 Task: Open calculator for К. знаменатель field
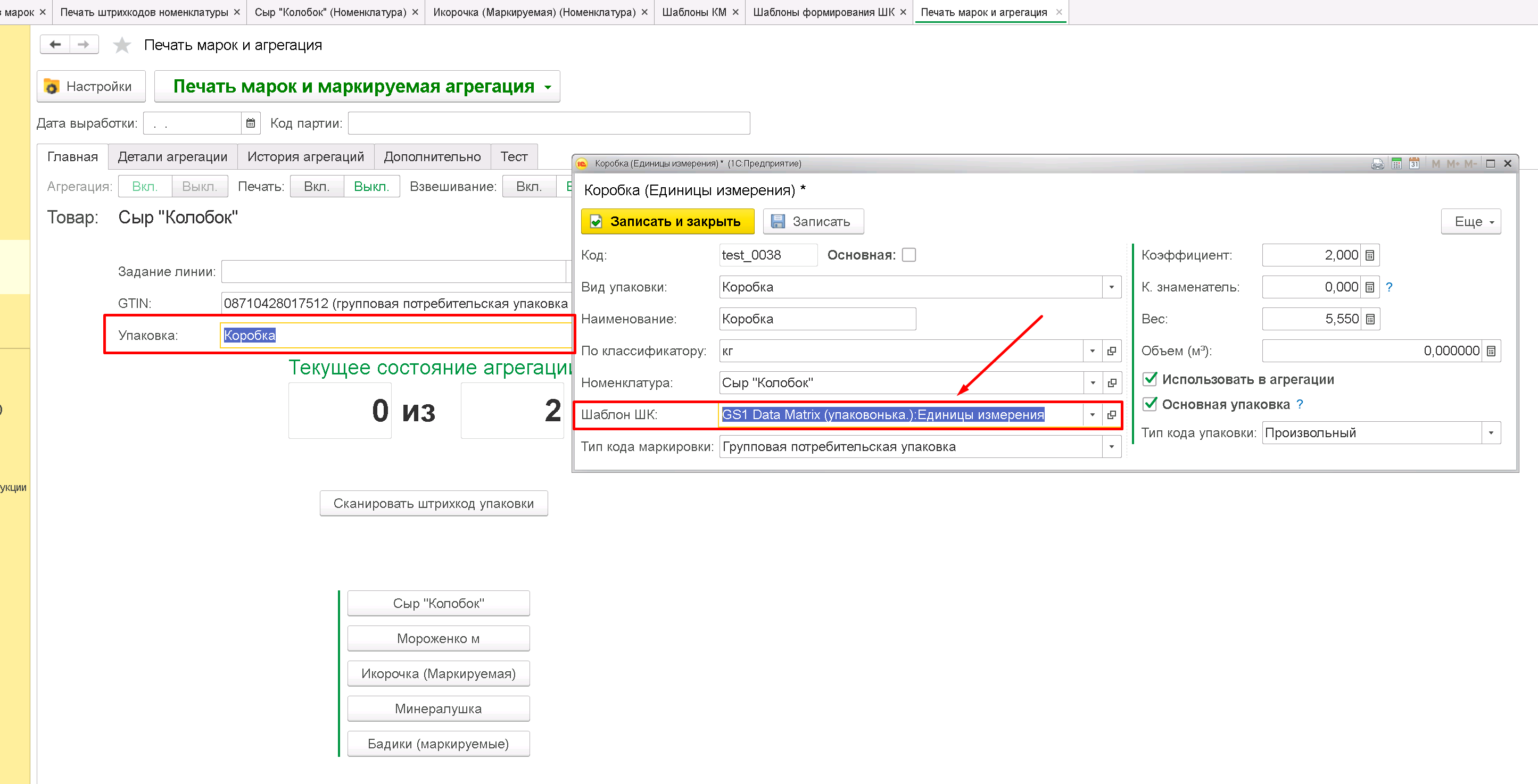1370,287
